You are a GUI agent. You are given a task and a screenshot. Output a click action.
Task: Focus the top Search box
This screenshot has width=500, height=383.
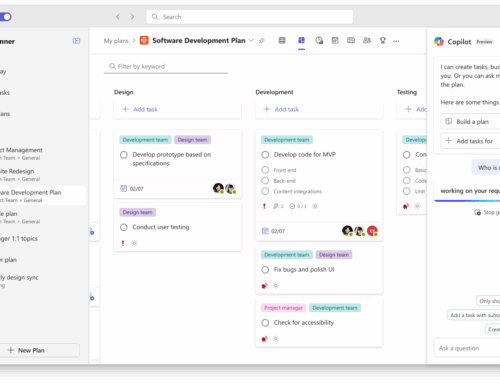(x=249, y=17)
